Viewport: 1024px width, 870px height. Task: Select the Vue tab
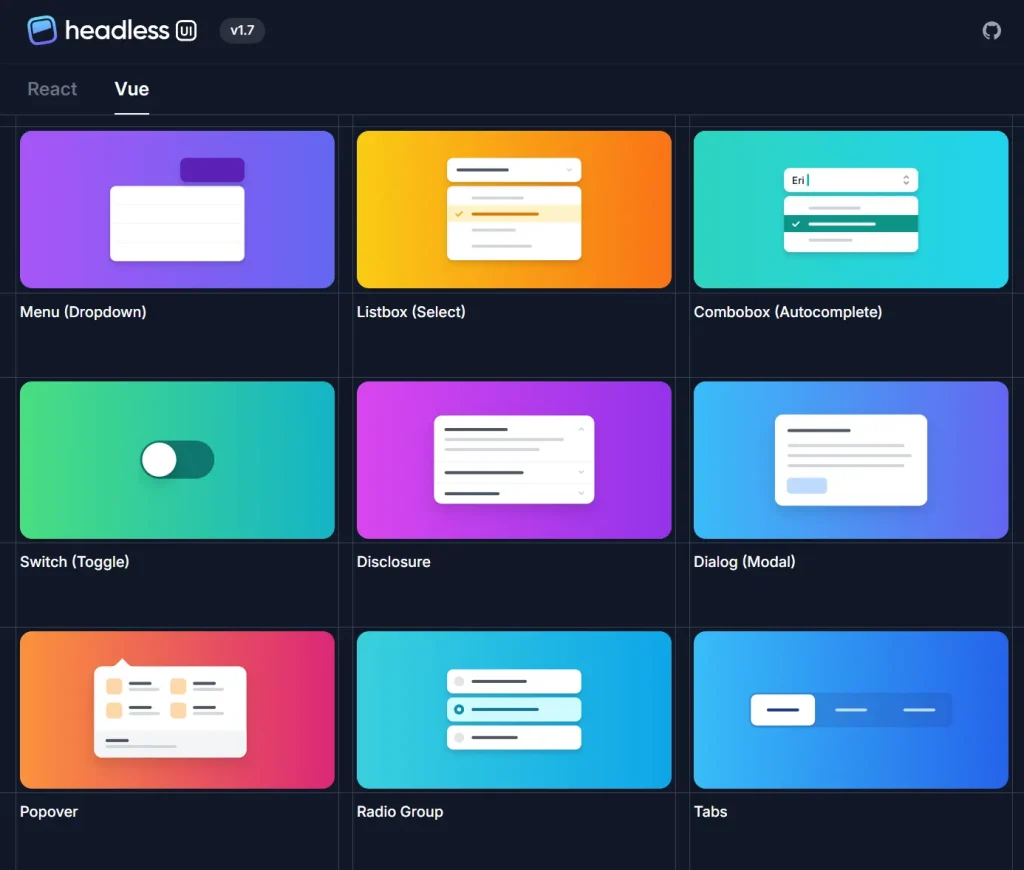131,89
